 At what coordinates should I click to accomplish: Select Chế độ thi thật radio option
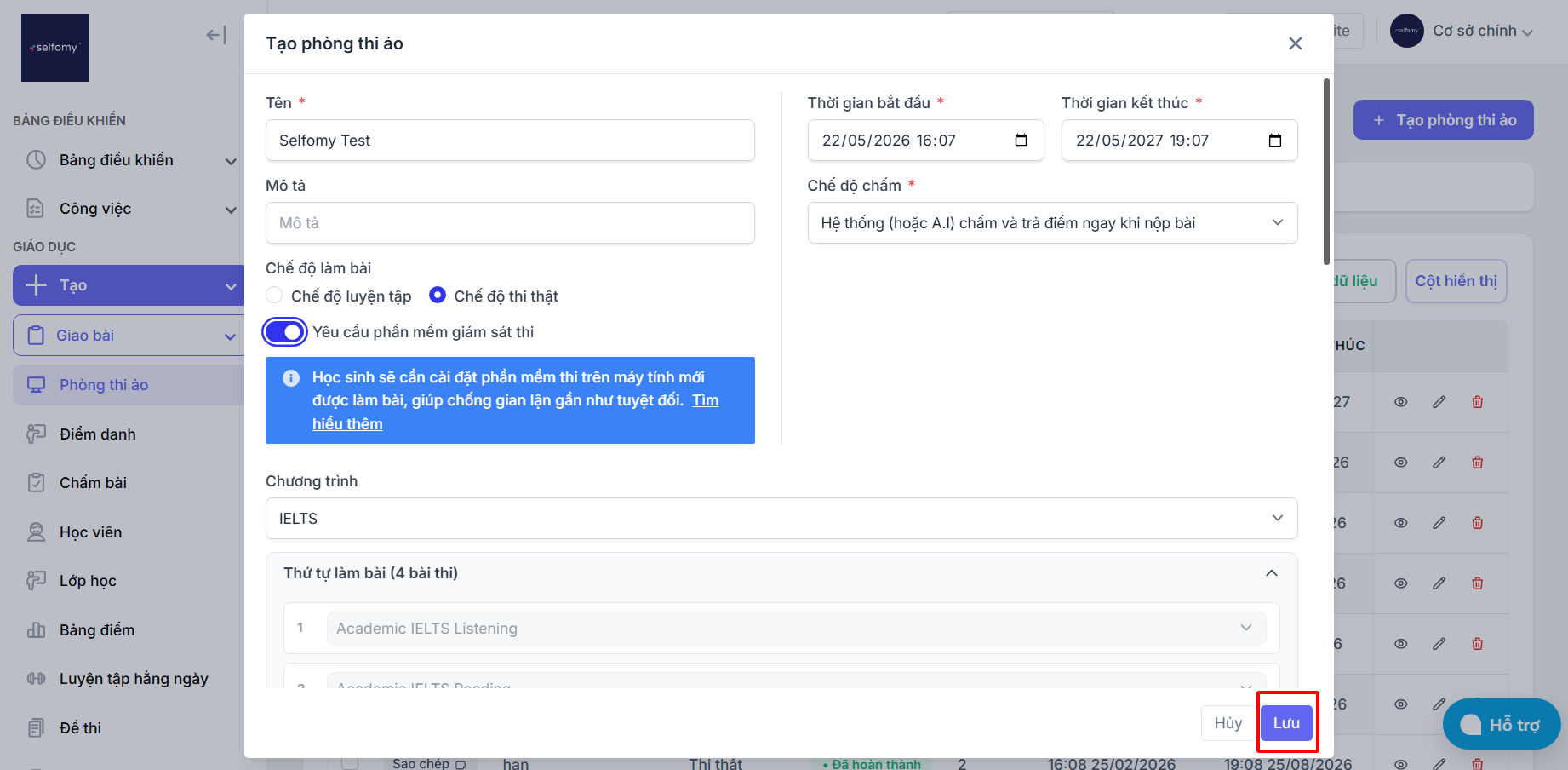[438, 295]
